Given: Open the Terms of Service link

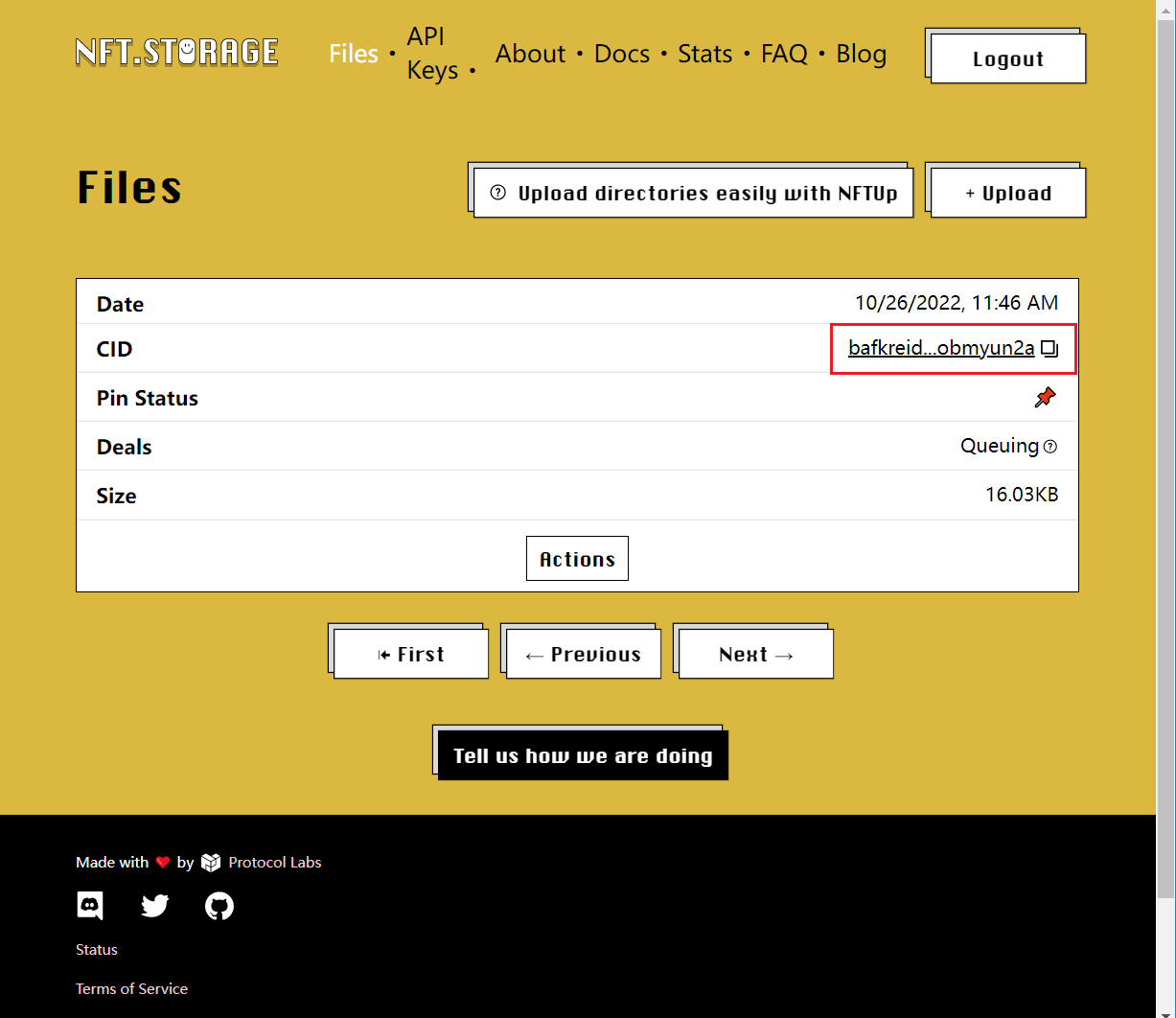Looking at the screenshot, I should click(x=131, y=989).
